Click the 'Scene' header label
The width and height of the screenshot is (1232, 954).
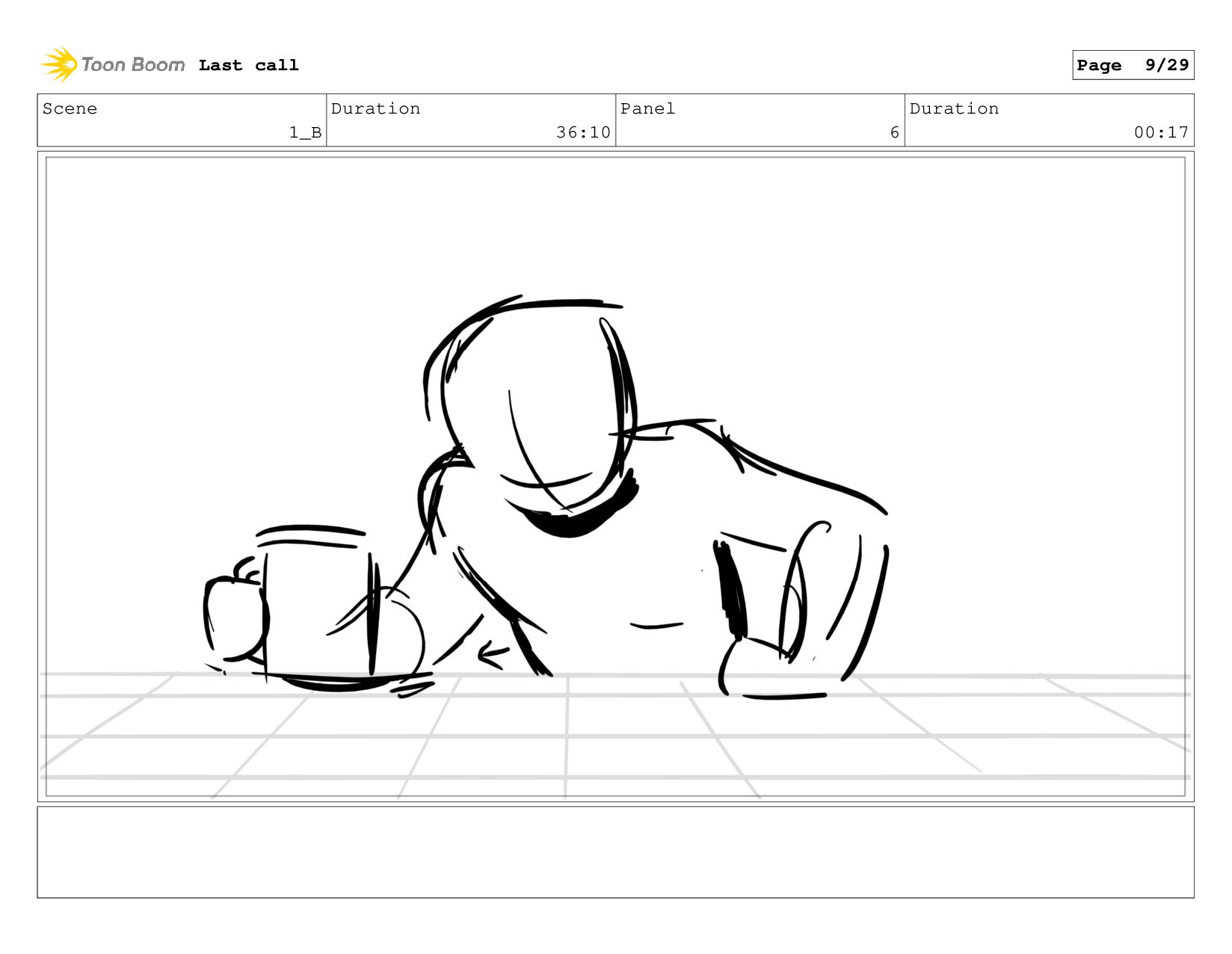point(70,108)
